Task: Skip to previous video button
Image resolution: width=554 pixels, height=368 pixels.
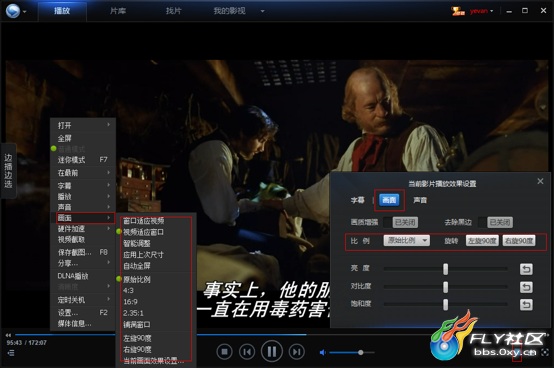Action: click(x=247, y=352)
